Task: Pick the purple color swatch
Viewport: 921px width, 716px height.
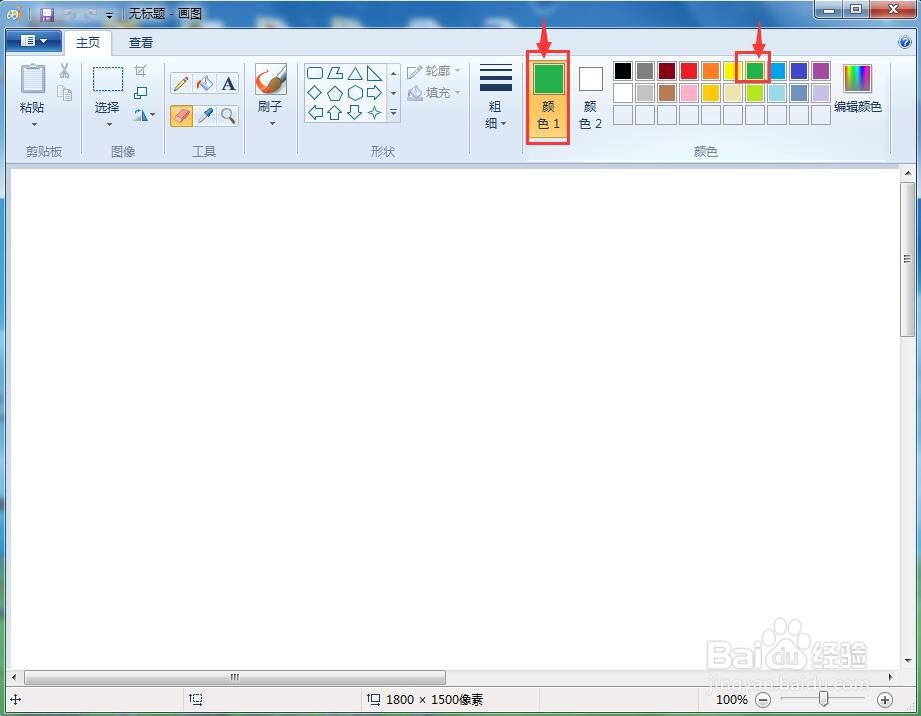Action: tap(821, 71)
